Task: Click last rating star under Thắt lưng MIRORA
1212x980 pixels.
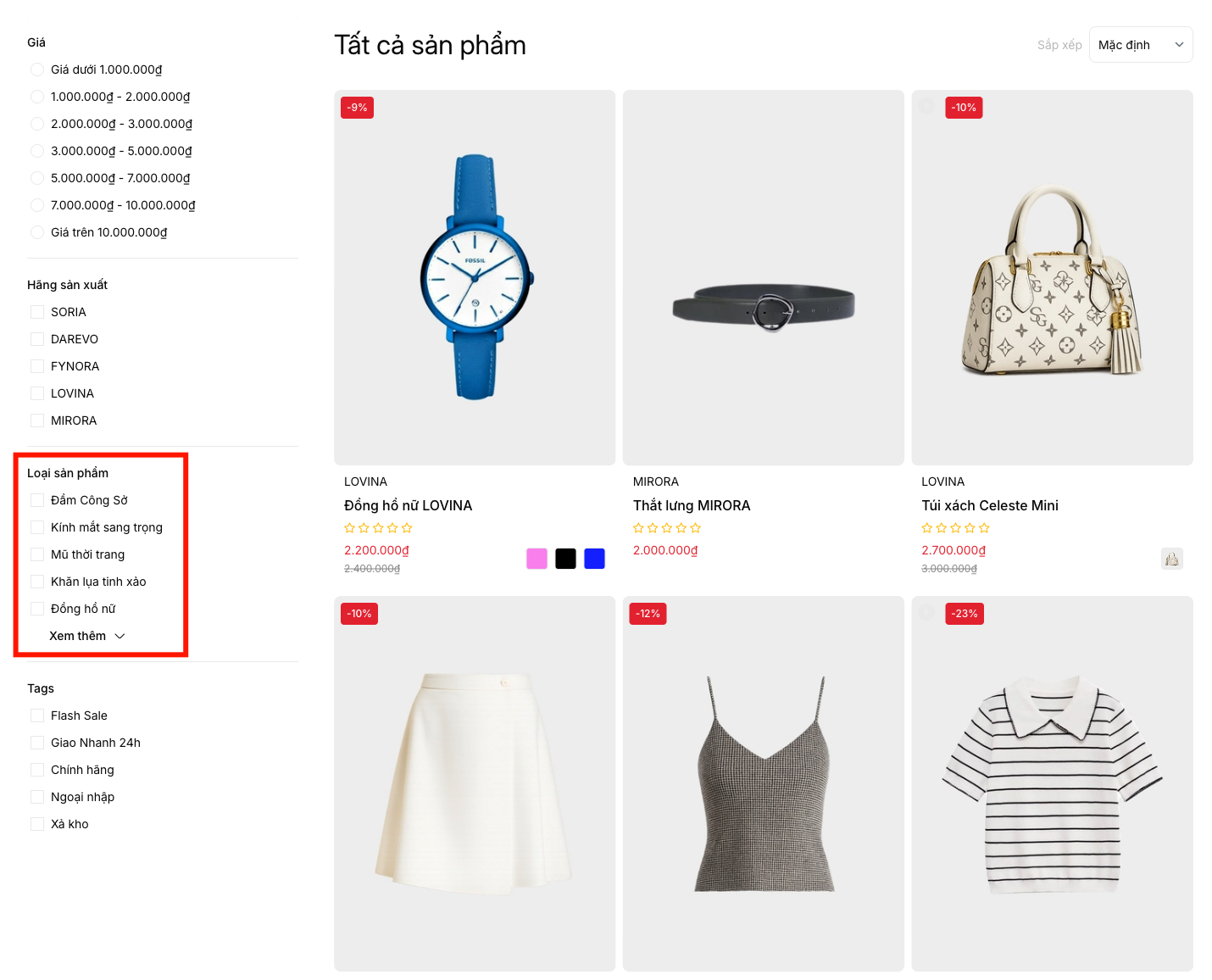Action: 696,528
